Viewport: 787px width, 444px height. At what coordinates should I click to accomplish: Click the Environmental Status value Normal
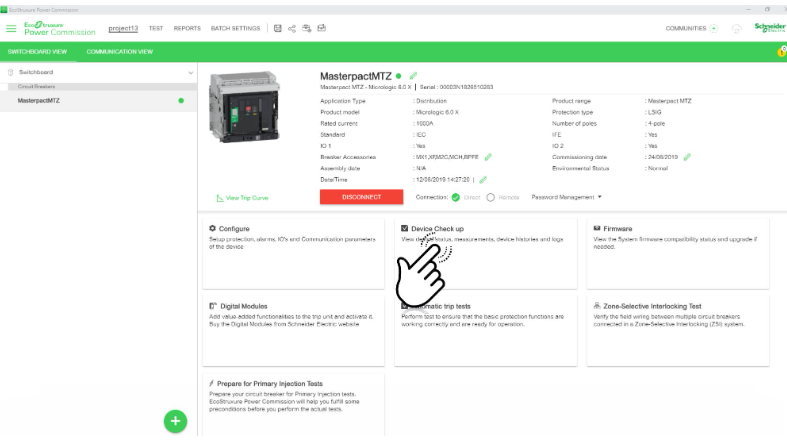(x=658, y=169)
